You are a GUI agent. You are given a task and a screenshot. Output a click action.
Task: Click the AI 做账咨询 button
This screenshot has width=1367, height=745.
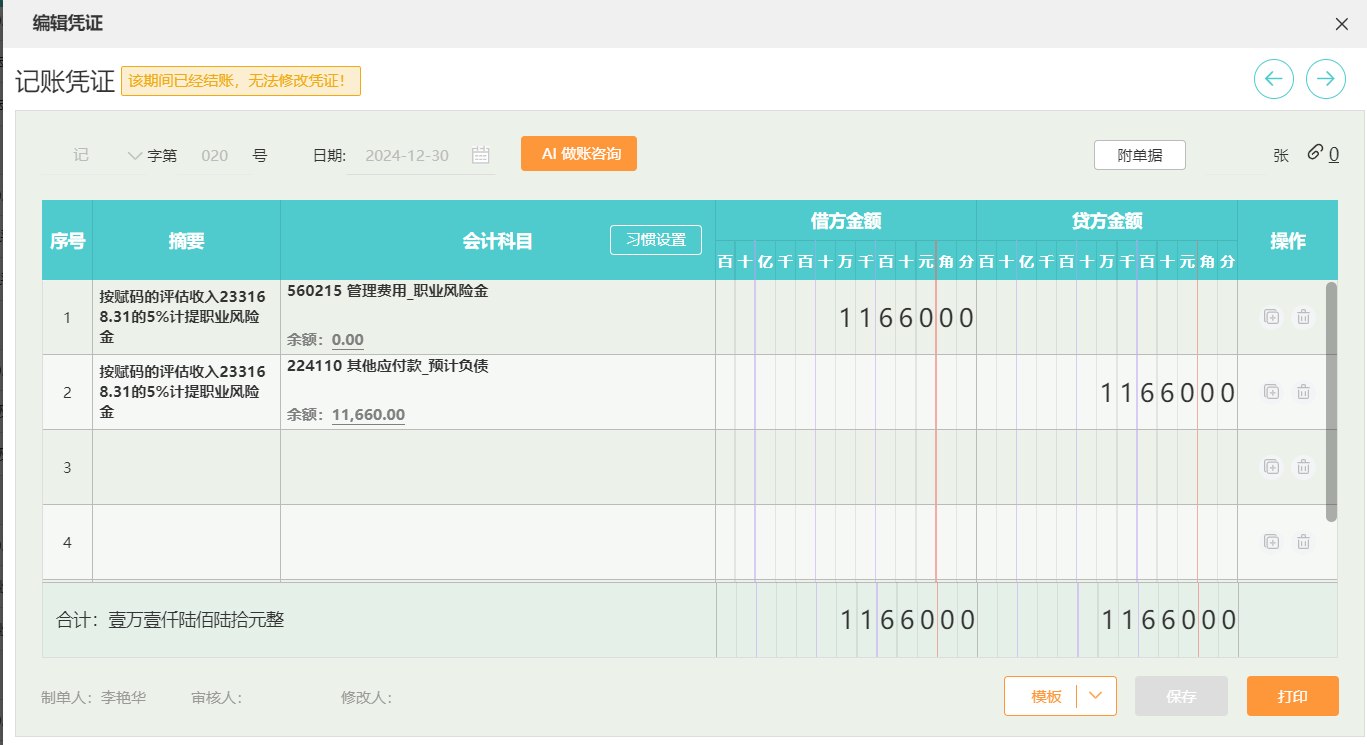[x=579, y=154]
